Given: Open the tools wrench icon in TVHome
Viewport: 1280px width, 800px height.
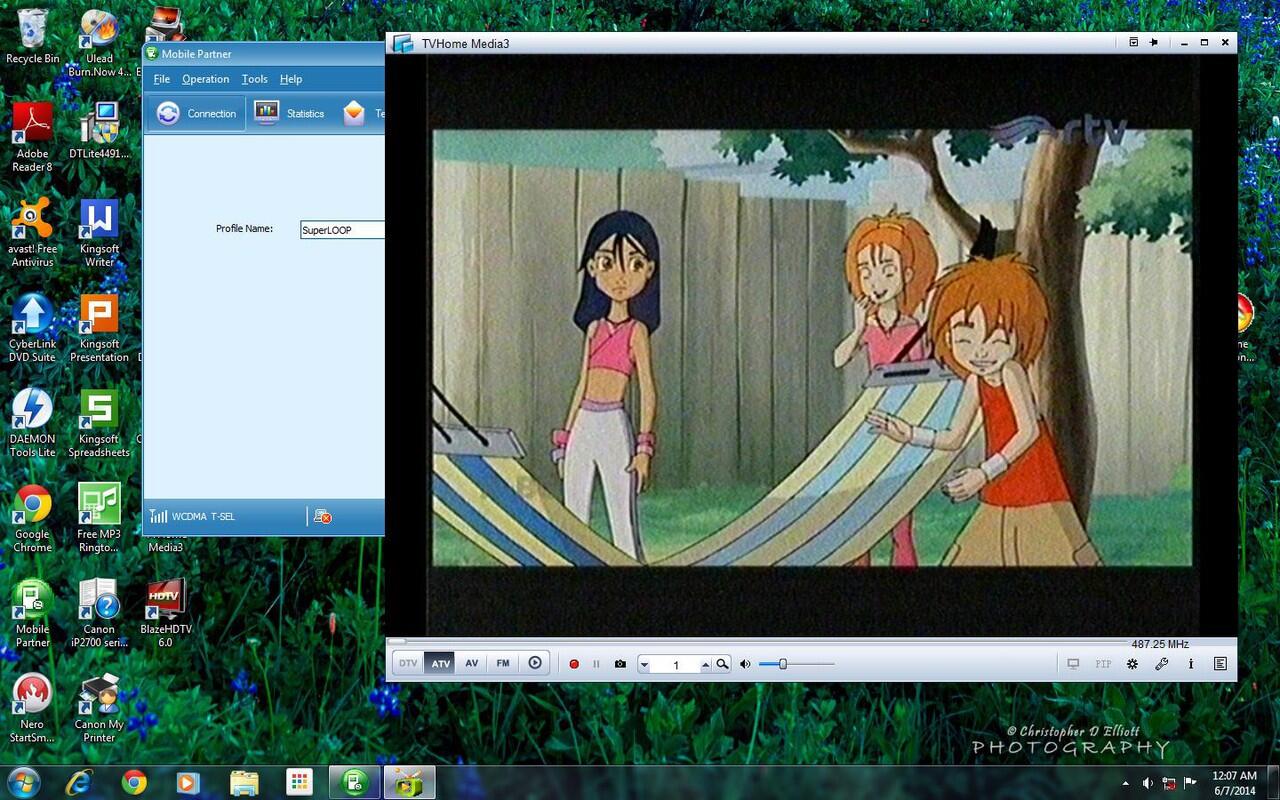Looking at the screenshot, I should tap(1162, 664).
